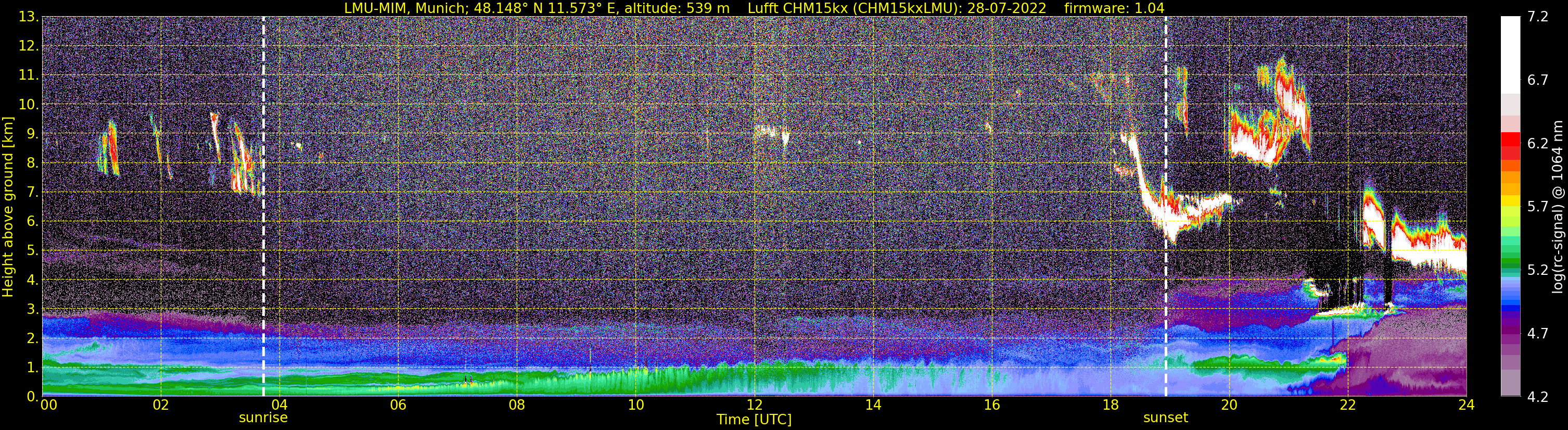Click the height axis tick '2.'
Screen dimensions: 1568x430
[x=32, y=338]
